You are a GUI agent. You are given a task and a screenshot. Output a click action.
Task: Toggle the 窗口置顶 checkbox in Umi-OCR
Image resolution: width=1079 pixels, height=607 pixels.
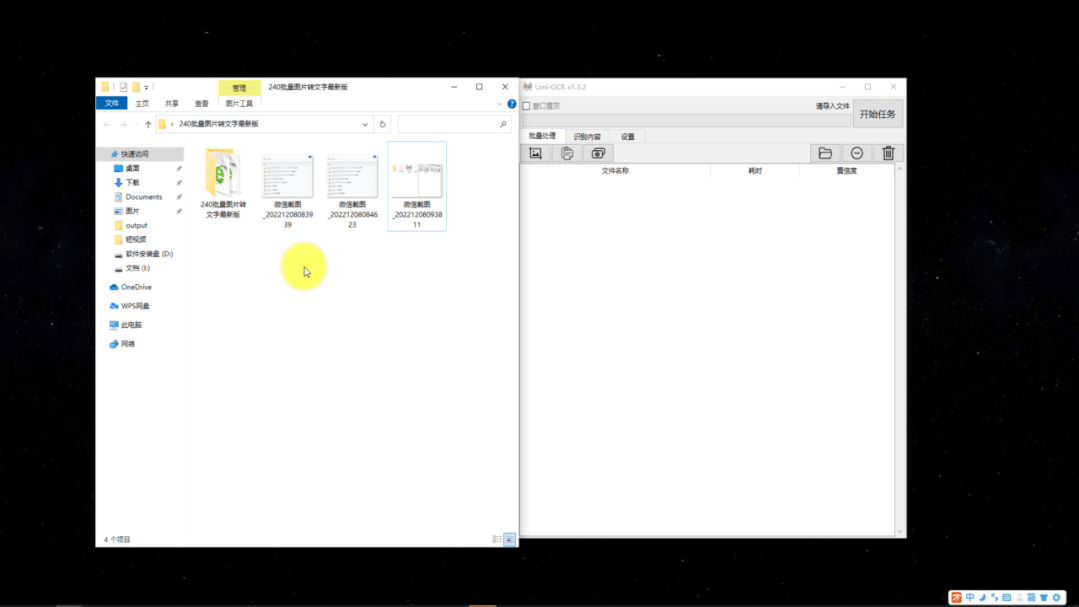(527, 106)
